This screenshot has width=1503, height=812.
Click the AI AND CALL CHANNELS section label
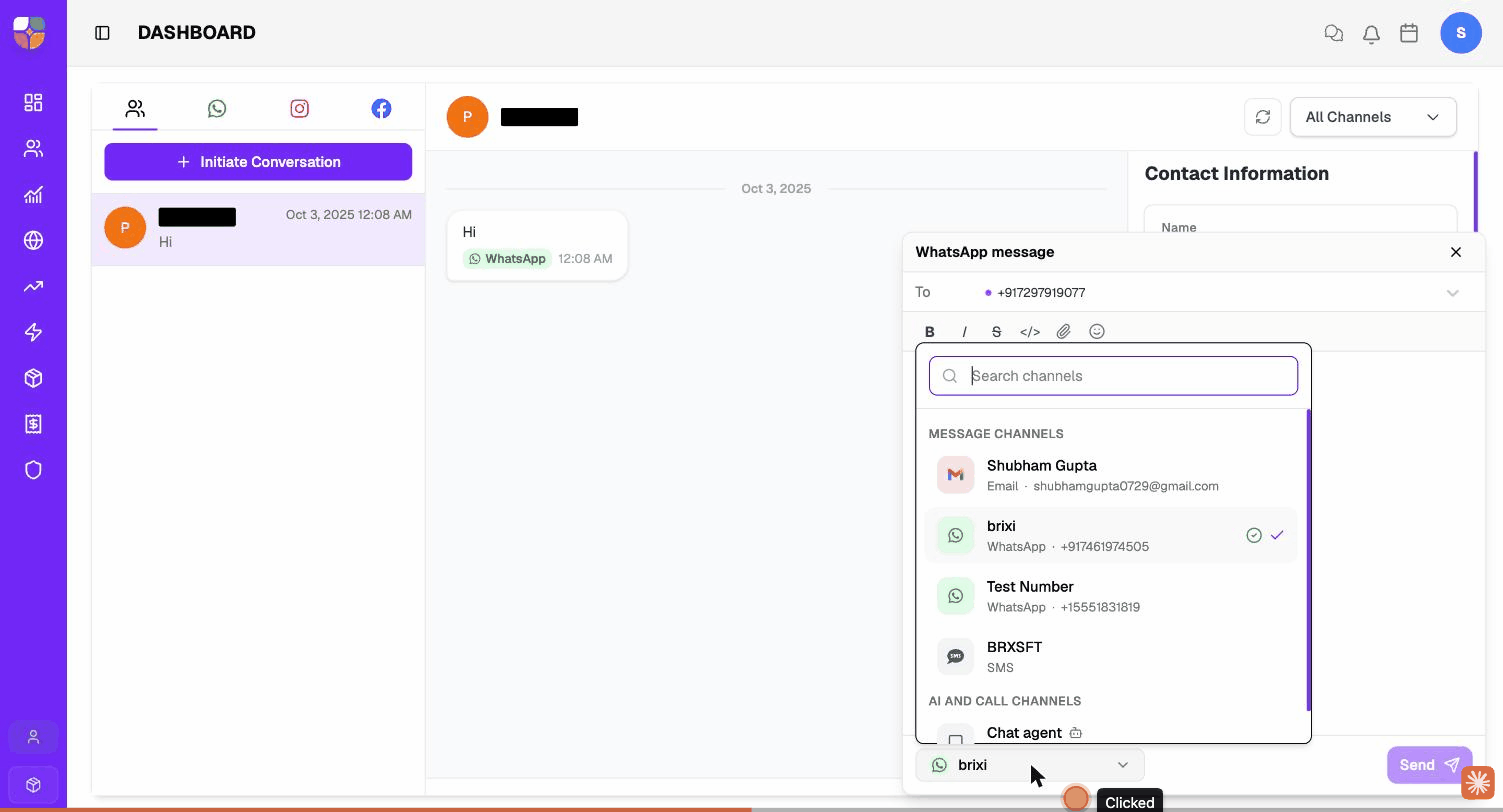[x=1005, y=701]
